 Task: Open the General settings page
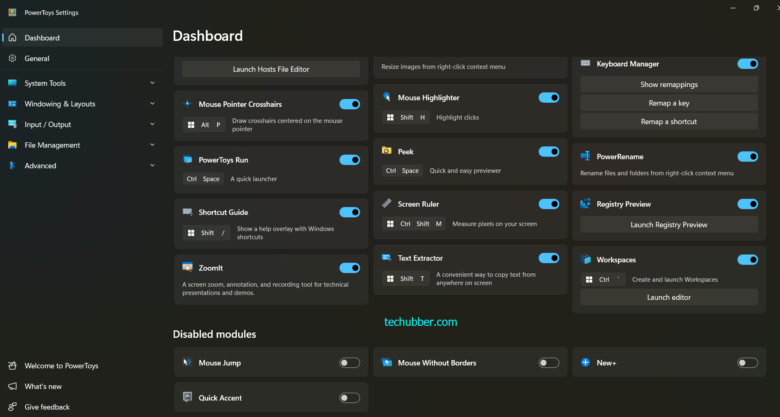[x=82, y=58]
